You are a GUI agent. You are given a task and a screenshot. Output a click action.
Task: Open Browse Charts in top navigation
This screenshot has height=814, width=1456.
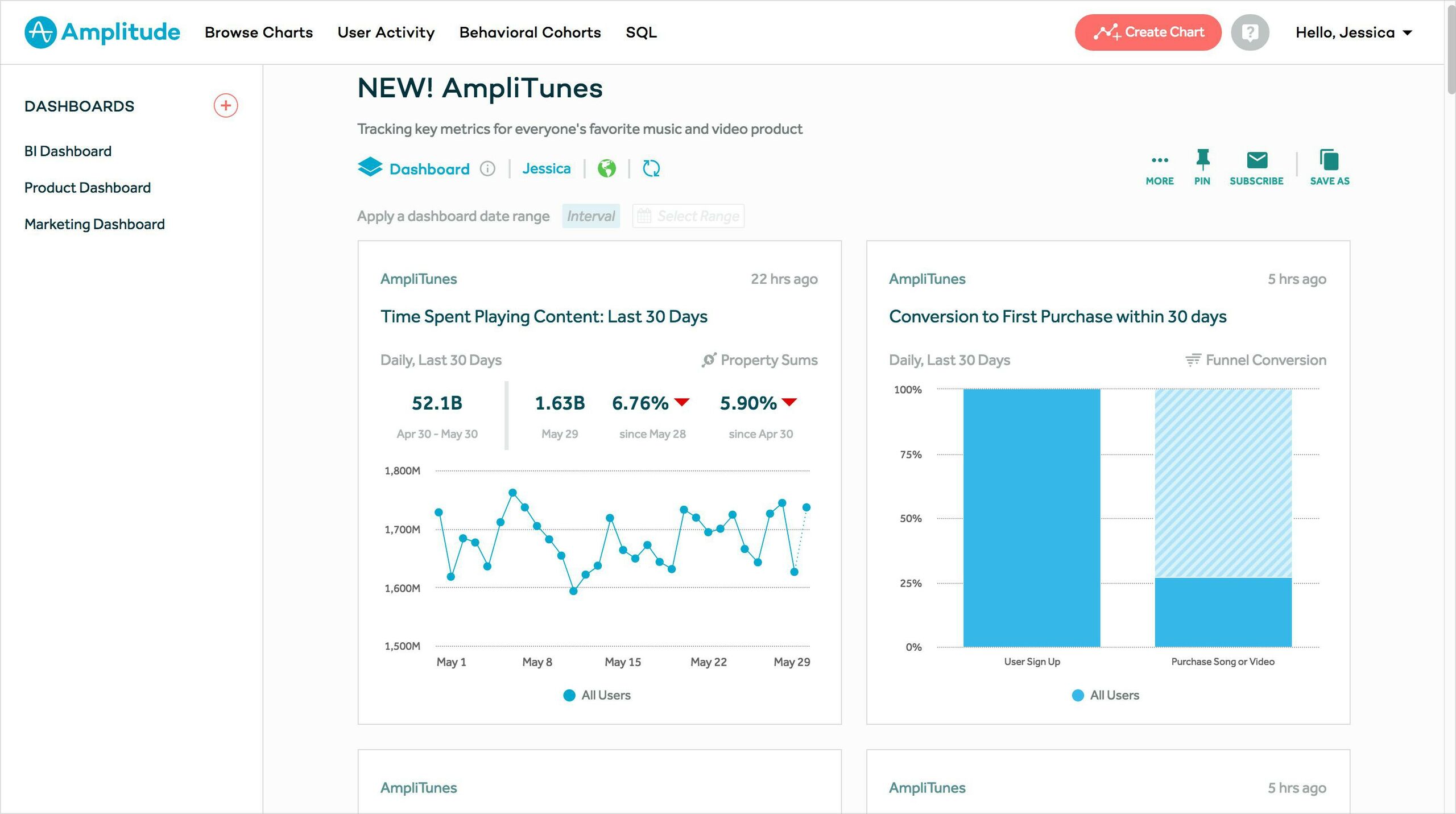tap(259, 32)
